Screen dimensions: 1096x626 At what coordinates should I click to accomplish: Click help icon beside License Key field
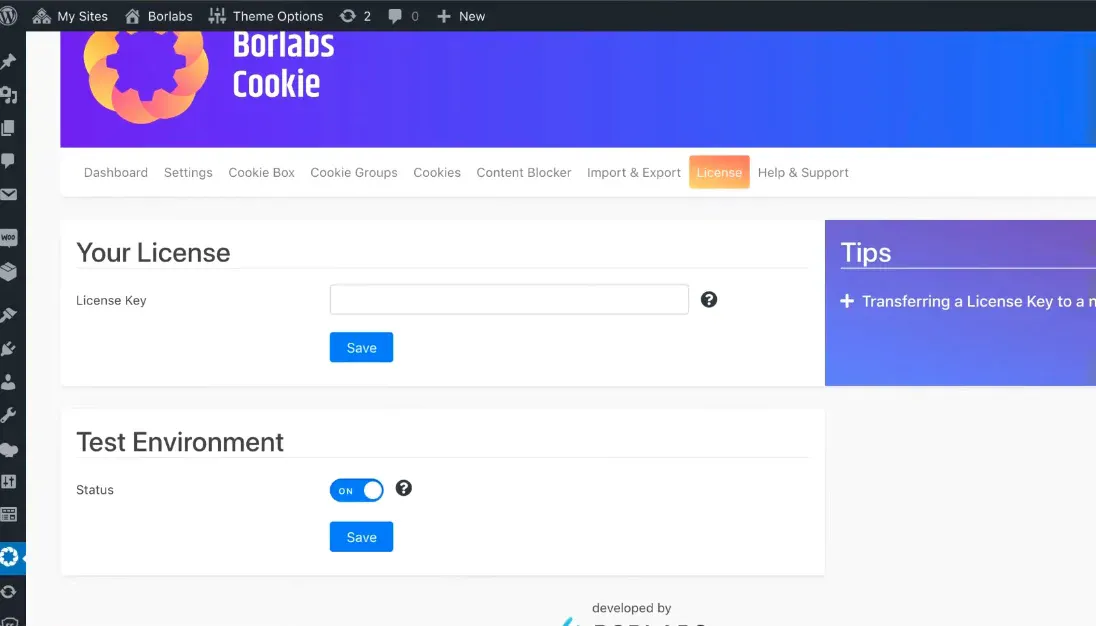point(709,299)
